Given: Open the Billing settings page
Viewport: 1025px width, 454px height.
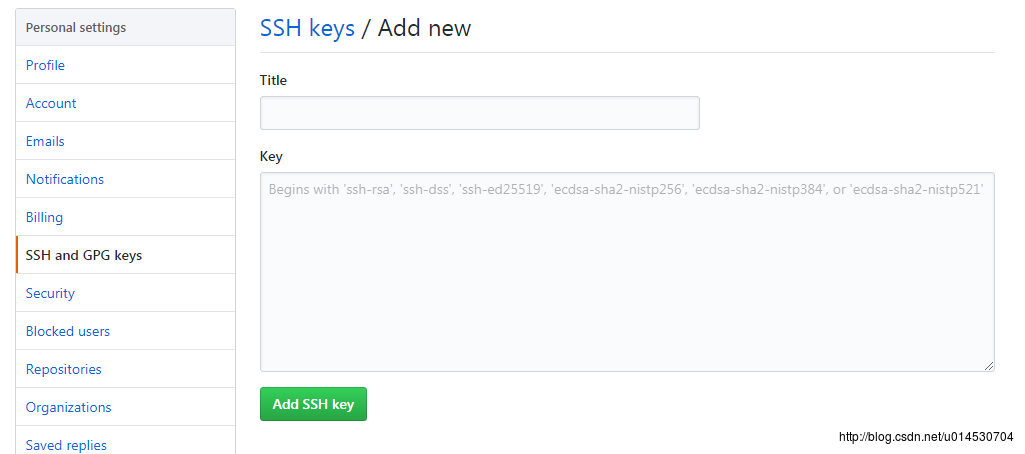Looking at the screenshot, I should click(x=44, y=217).
